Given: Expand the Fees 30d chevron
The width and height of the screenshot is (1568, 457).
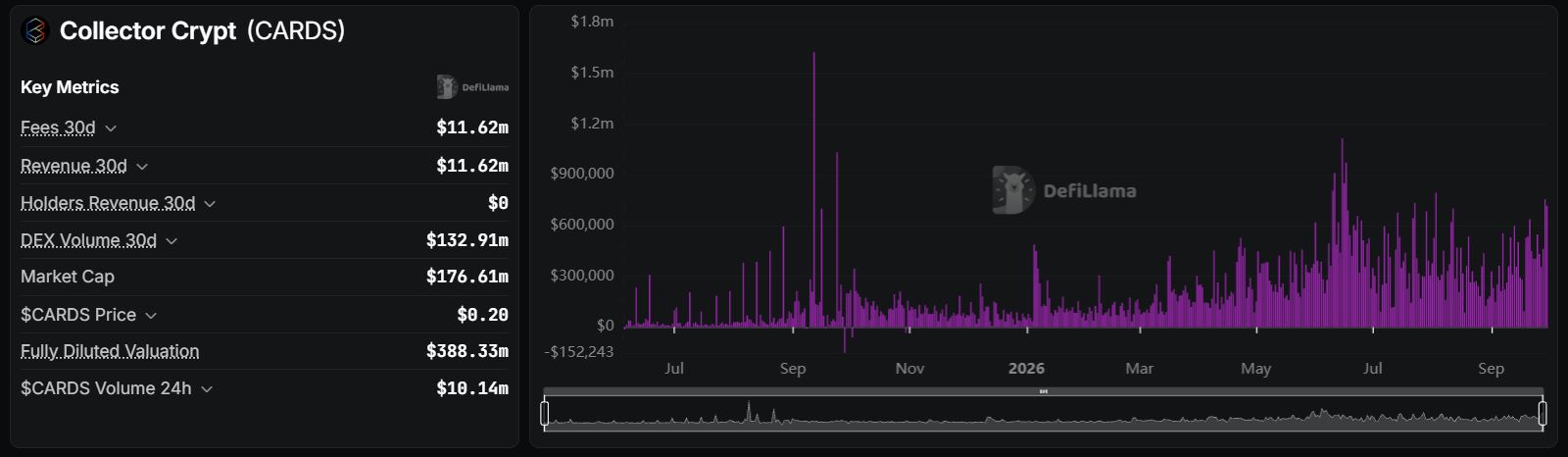Looking at the screenshot, I should tap(111, 128).
